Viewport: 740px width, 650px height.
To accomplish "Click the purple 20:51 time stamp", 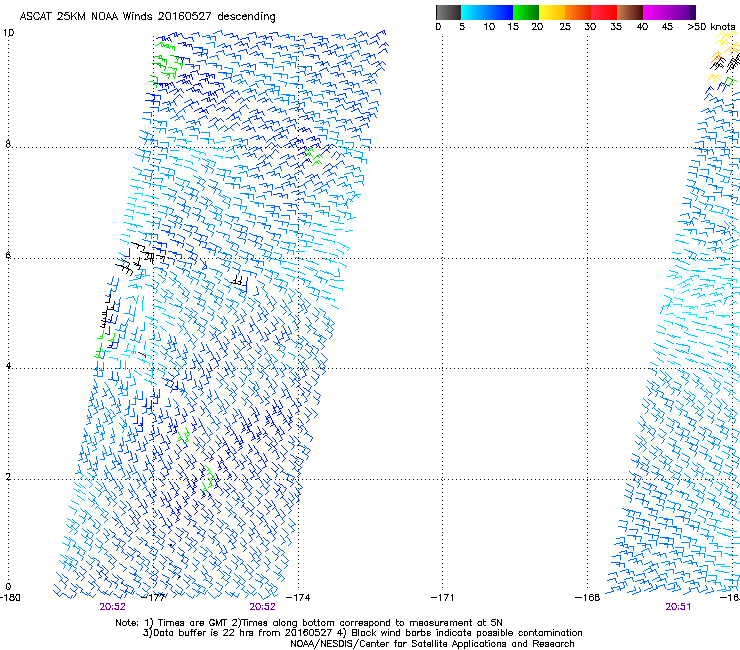I will pos(678,607).
